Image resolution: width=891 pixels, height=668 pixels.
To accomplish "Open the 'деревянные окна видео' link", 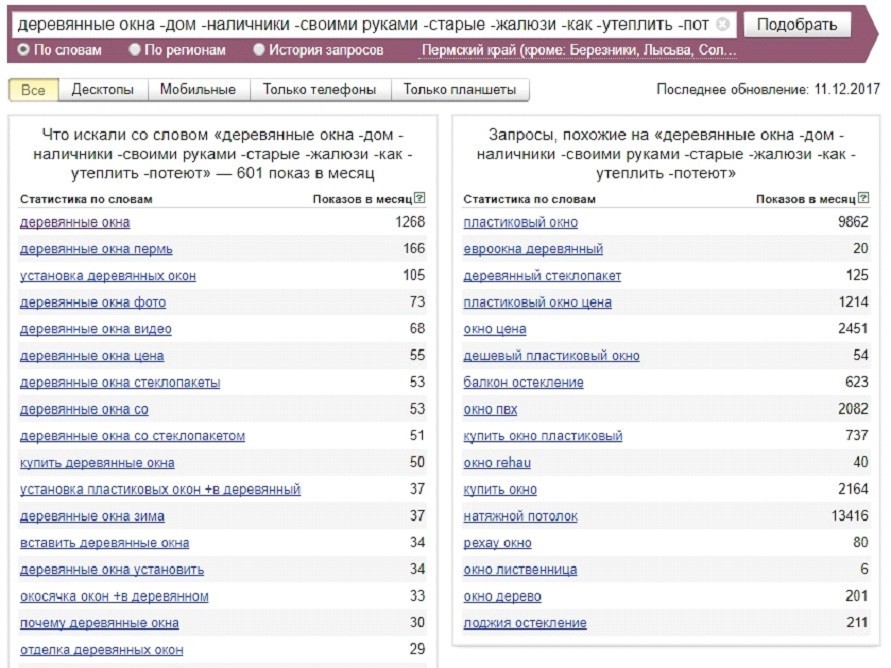I will click(x=95, y=329).
